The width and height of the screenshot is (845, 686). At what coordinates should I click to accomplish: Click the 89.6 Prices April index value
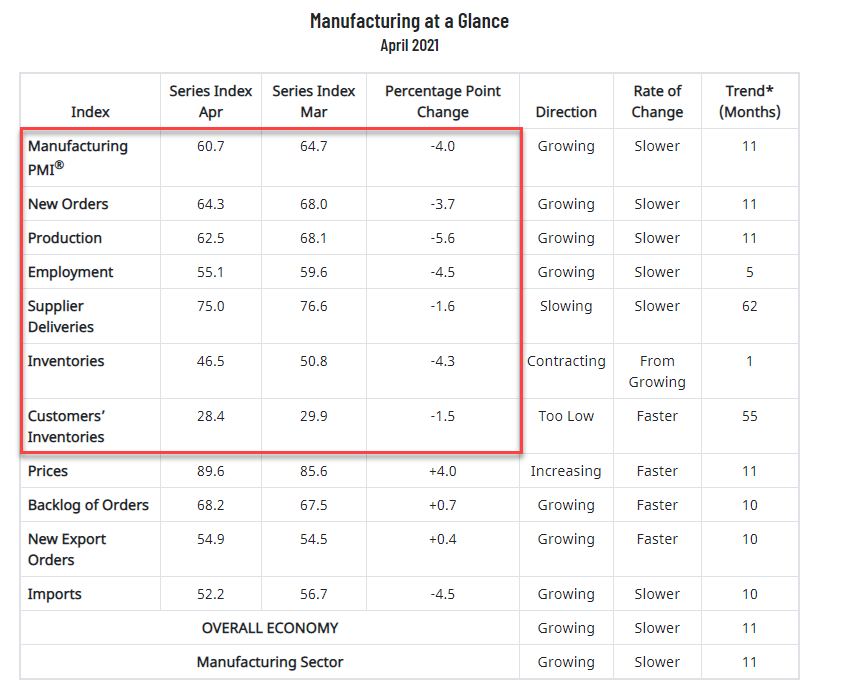click(x=210, y=471)
